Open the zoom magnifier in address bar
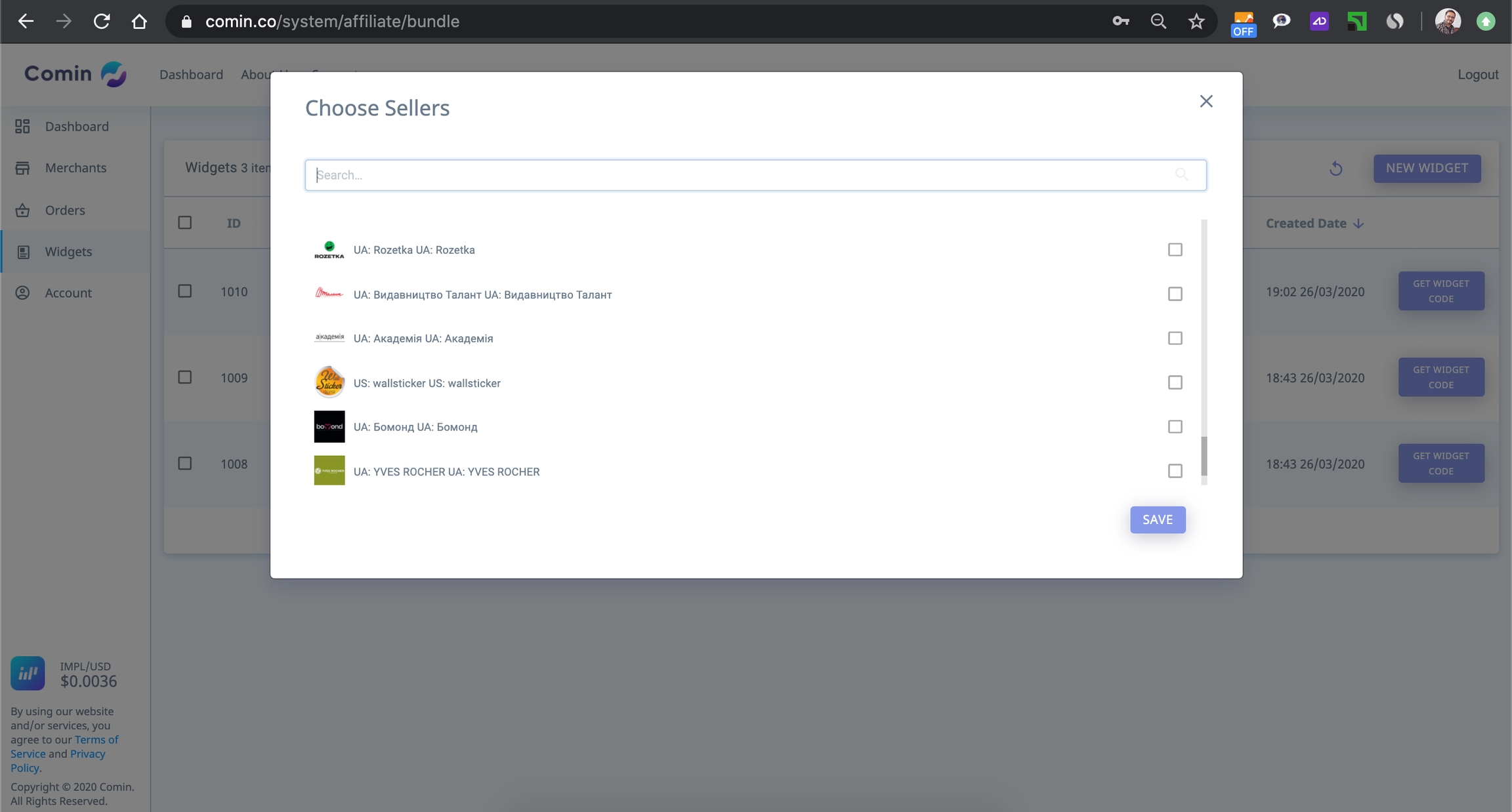1512x812 pixels. pyautogui.click(x=1159, y=21)
